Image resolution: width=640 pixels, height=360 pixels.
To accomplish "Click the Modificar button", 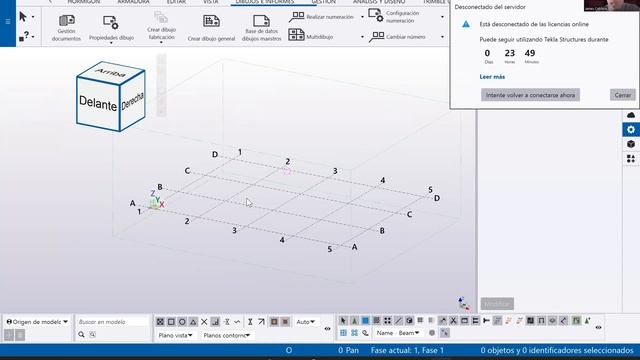I will tap(497, 304).
